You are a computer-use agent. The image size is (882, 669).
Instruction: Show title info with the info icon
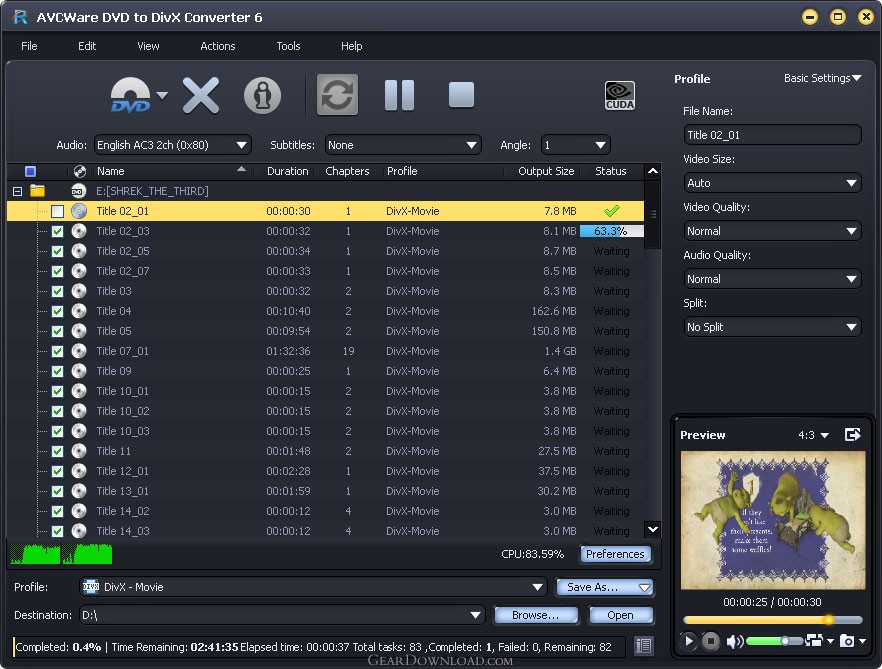click(262, 96)
